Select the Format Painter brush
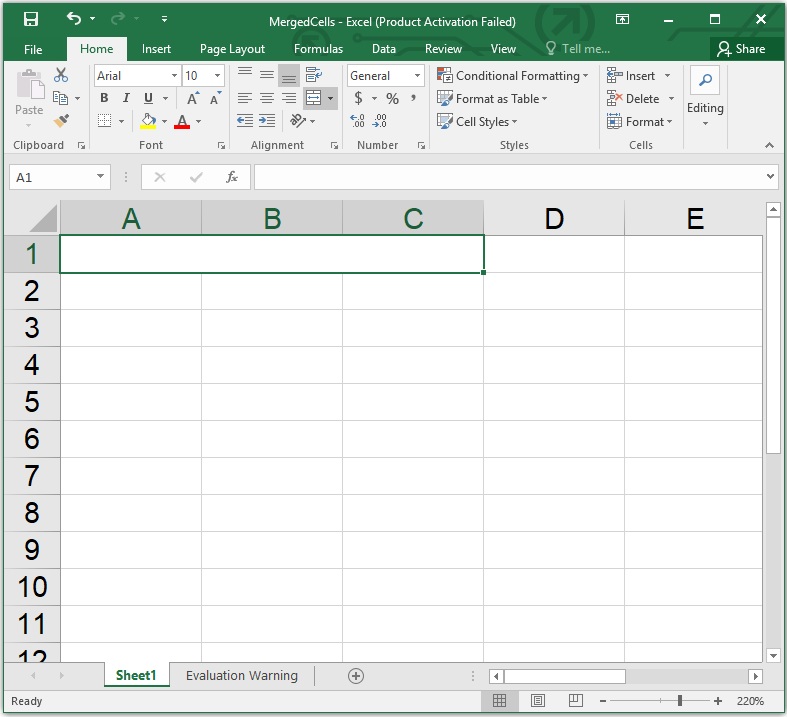 point(61,121)
